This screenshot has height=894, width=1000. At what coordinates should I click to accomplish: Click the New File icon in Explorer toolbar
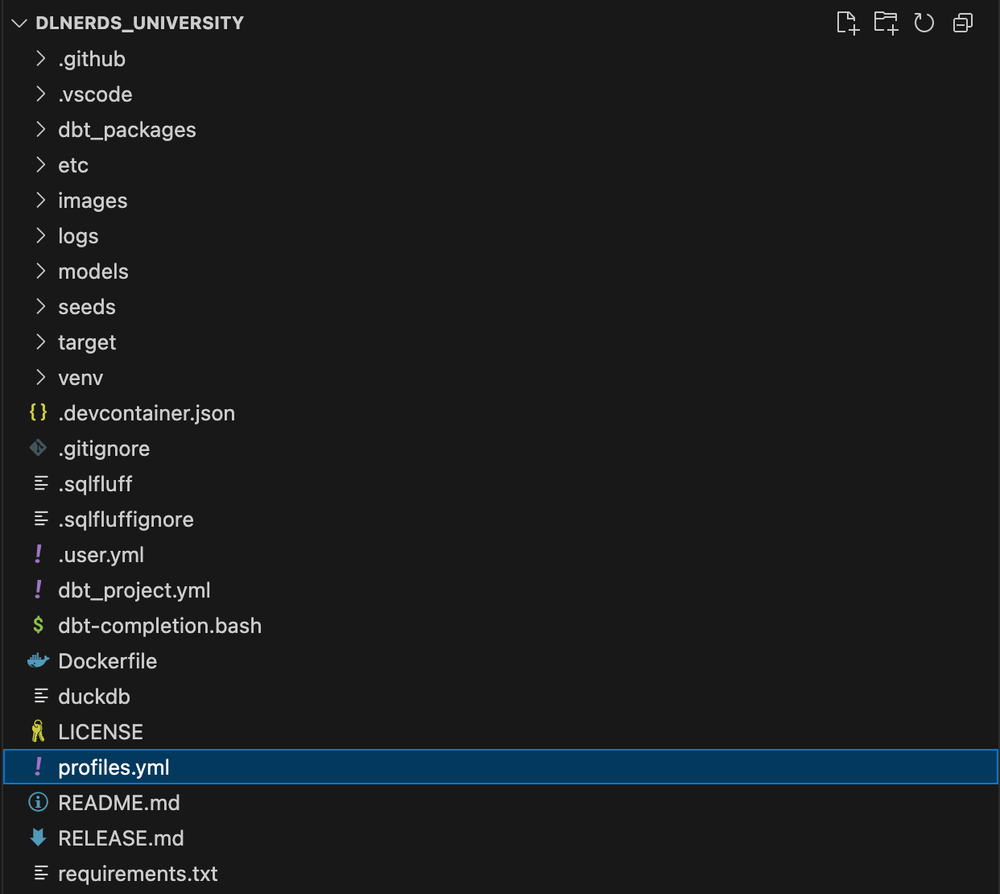click(x=847, y=22)
